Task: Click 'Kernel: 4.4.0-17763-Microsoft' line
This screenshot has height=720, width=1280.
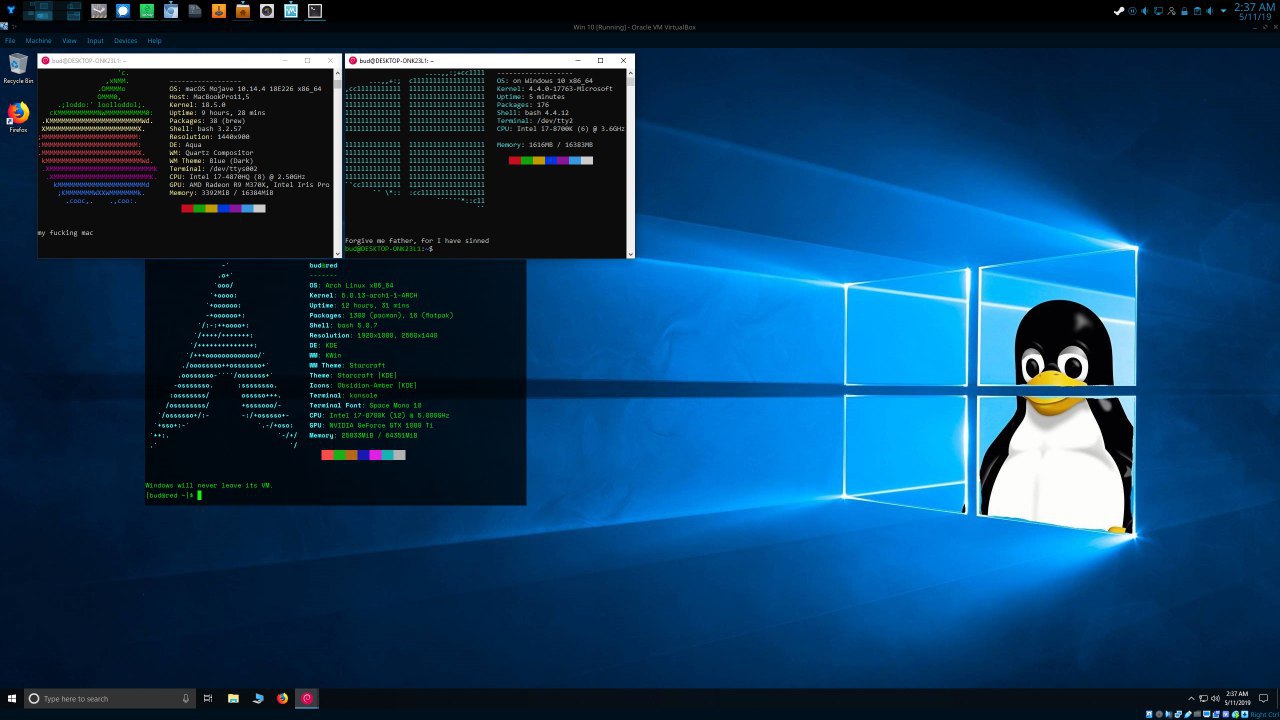Action: click(554, 89)
